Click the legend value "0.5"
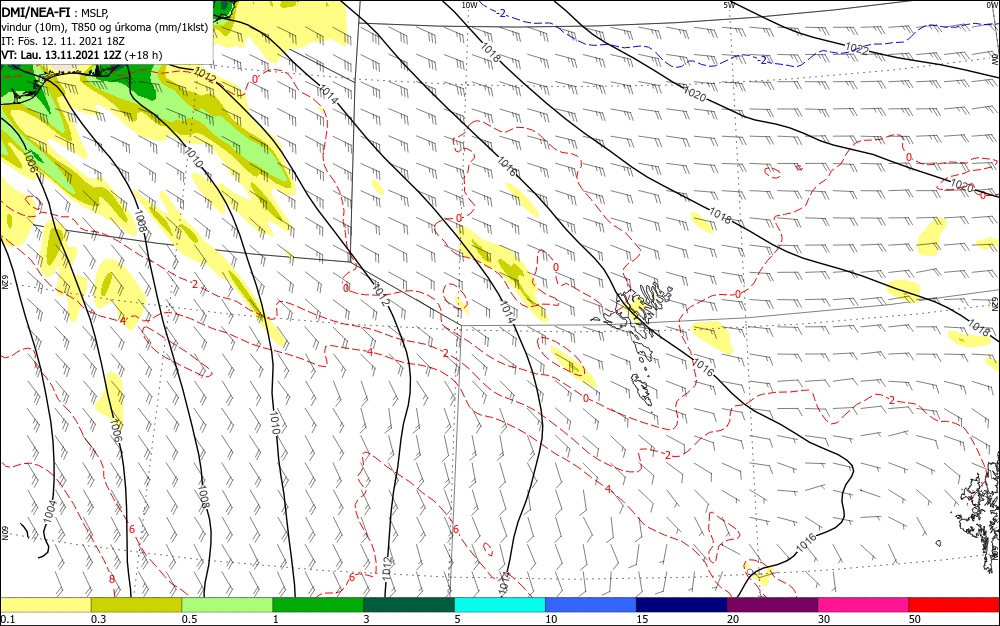The image size is (1000, 626). point(189,619)
